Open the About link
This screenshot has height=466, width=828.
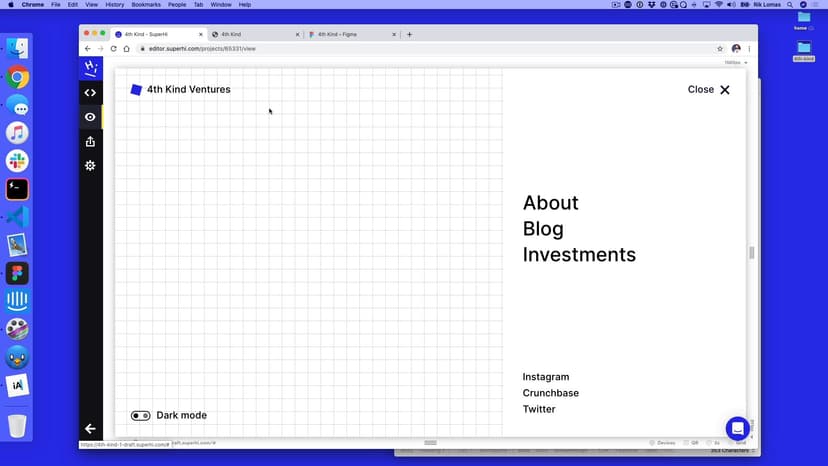pyautogui.click(x=550, y=203)
